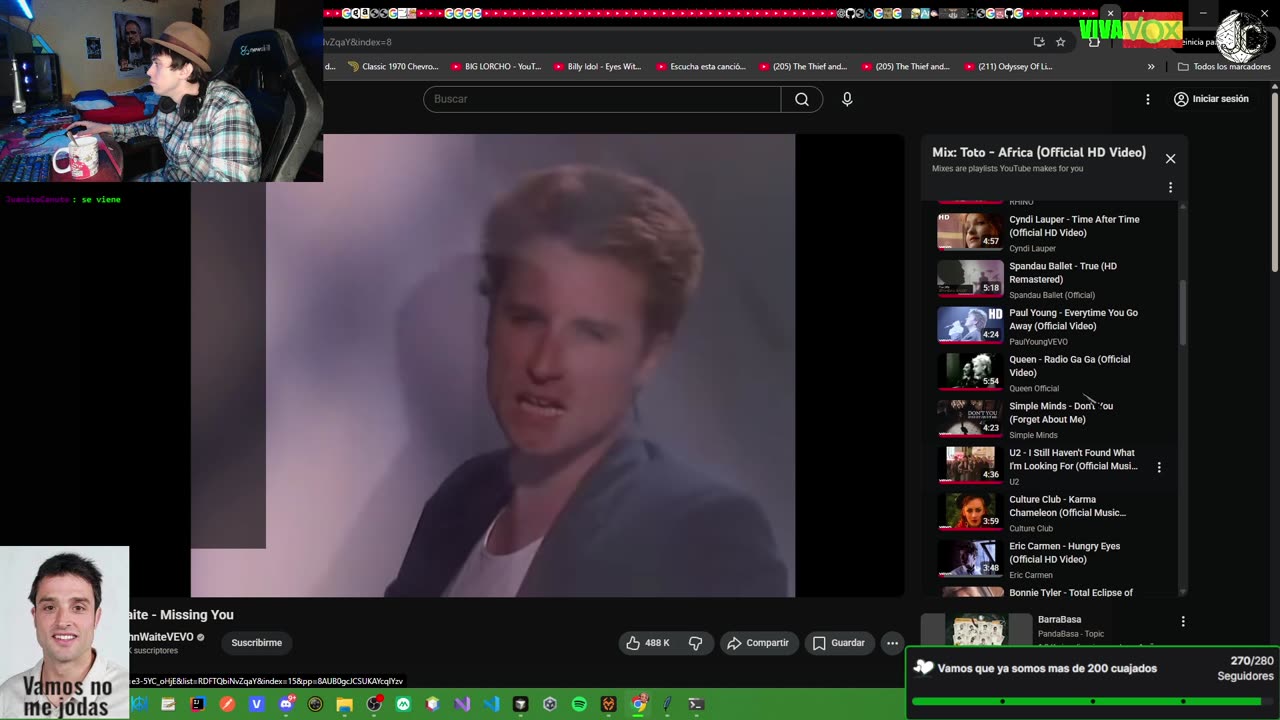
Task: Open BarraBasa recommended video options menu
Action: (1183, 621)
